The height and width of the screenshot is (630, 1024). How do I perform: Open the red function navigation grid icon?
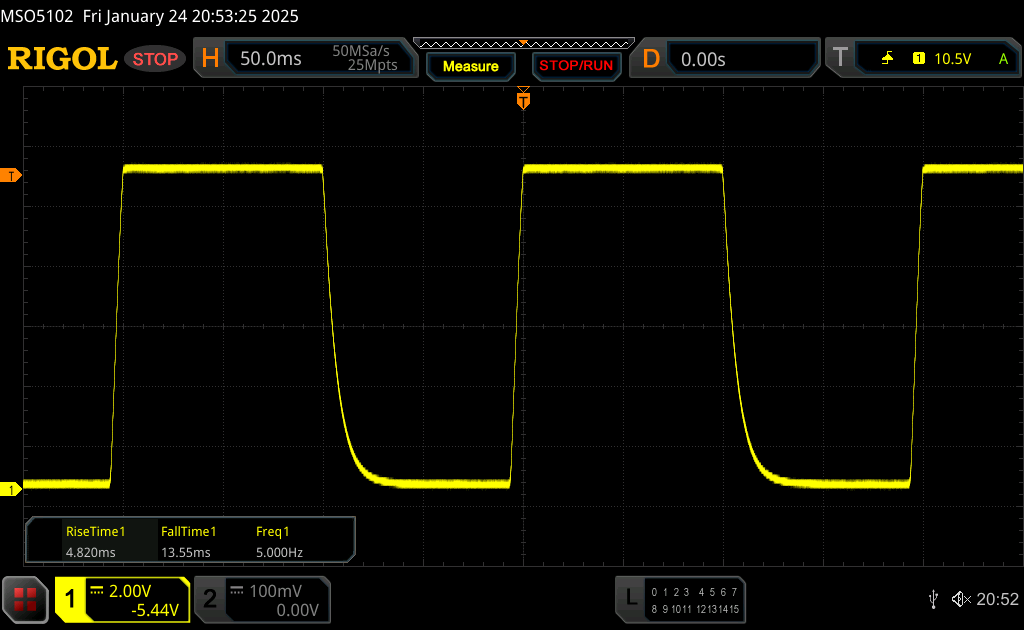(x=25, y=599)
